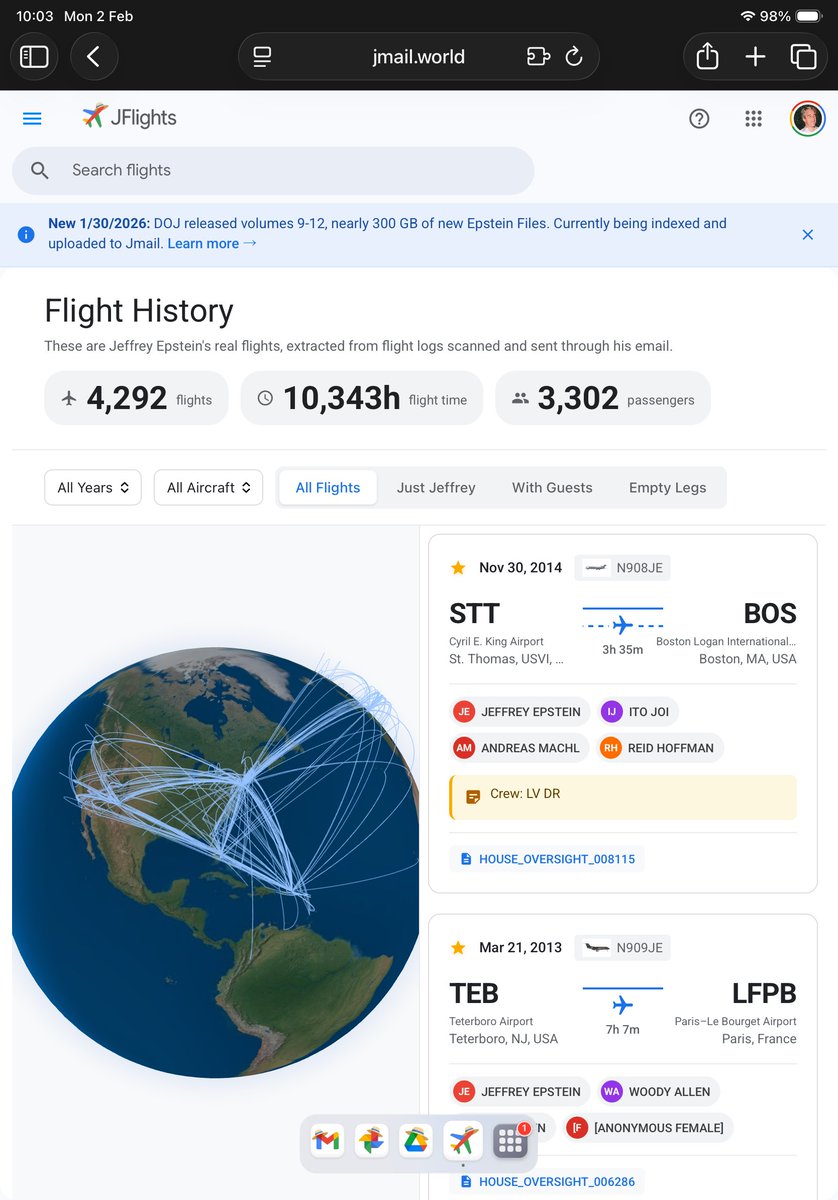Expand the All Aircraft dropdown

coord(209,487)
